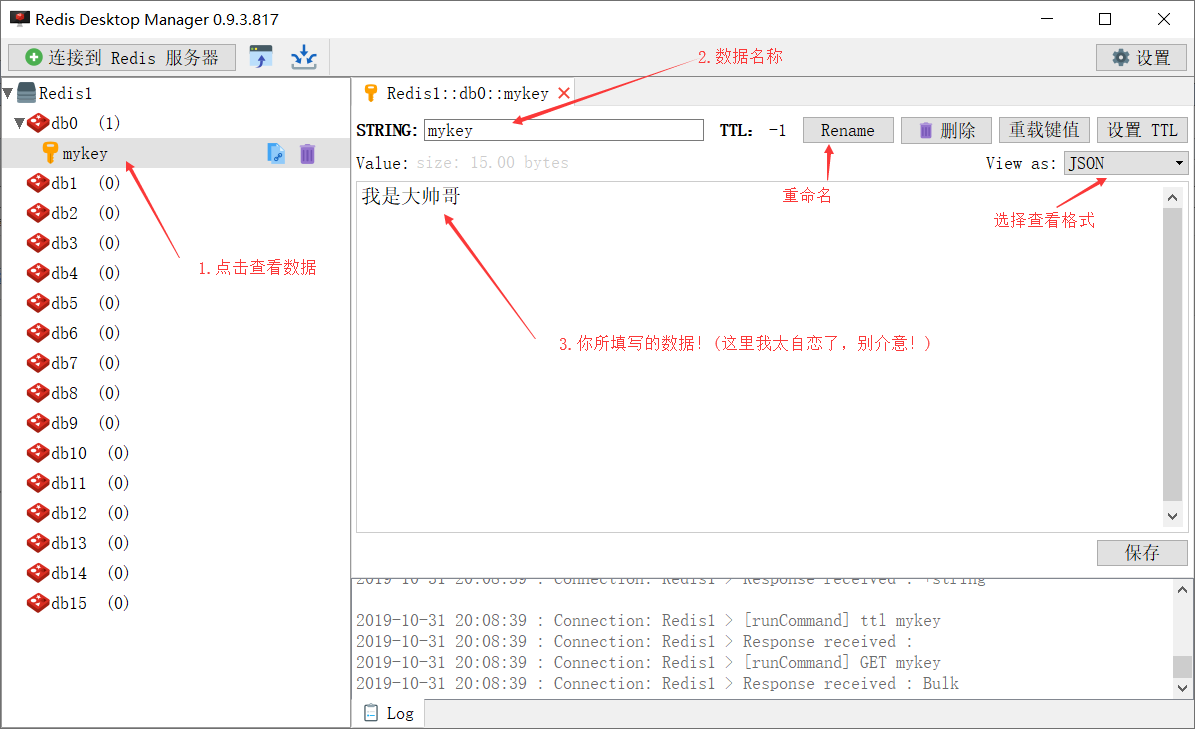Viewport: 1195px width, 729px height.
Task: Open the Log tab
Action: [389, 713]
